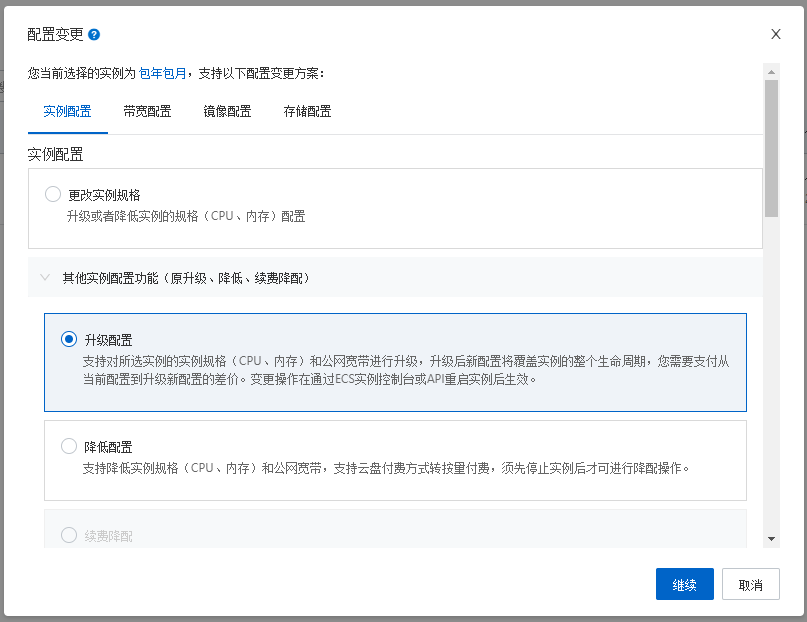Click the scrollbar down arrow

point(771,538)
